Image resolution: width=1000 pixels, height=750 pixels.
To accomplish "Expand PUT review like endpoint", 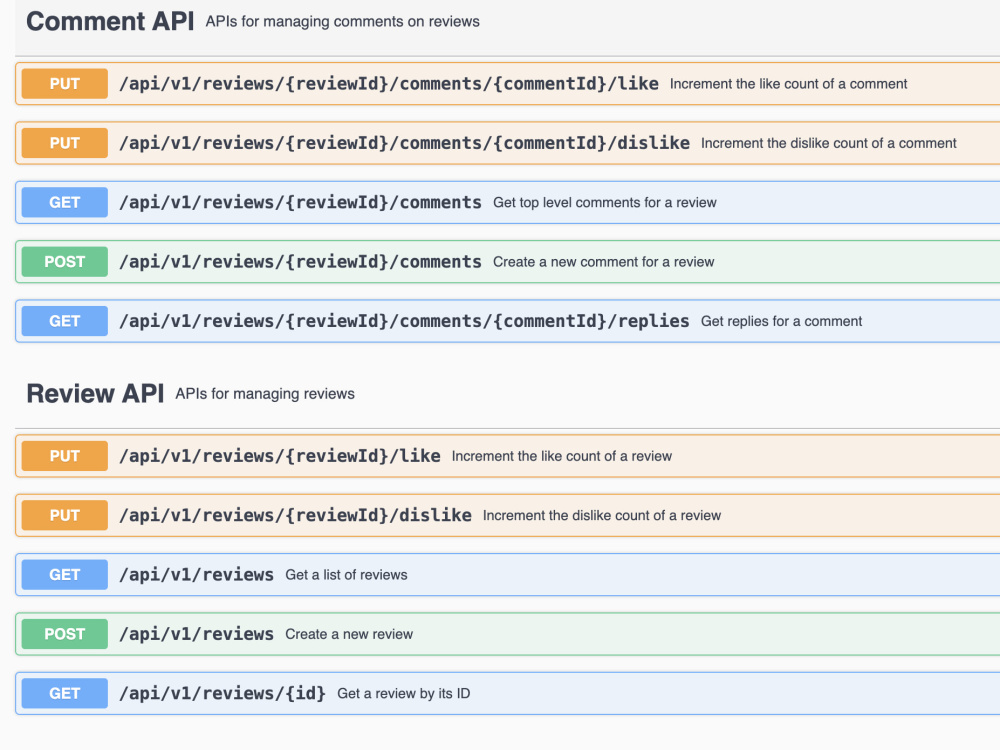I will [508, 456].
